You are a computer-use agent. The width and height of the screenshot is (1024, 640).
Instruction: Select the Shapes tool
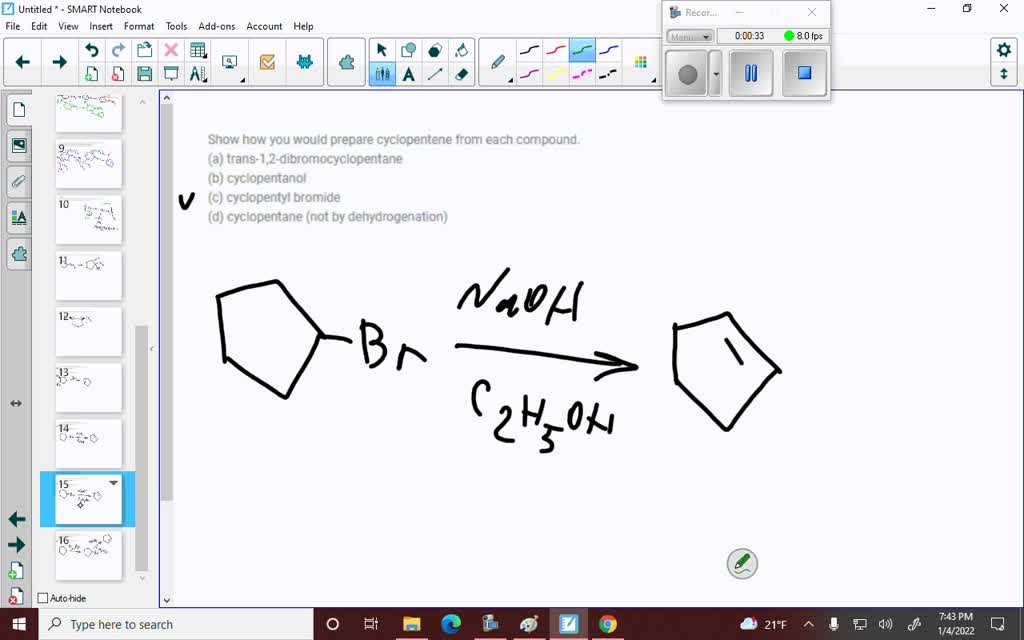point(410,48)
